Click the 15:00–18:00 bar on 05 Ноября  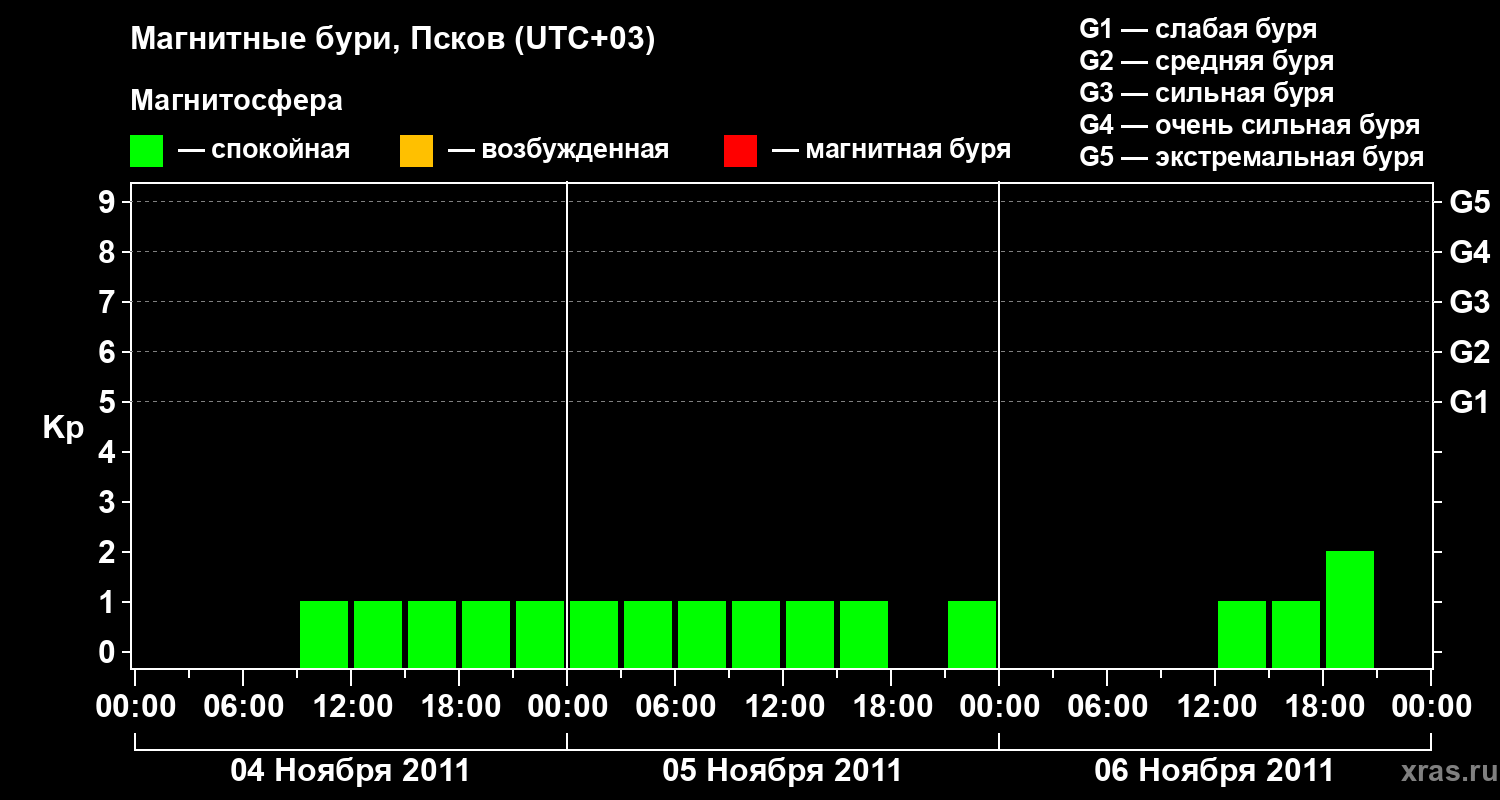(864, 634)
